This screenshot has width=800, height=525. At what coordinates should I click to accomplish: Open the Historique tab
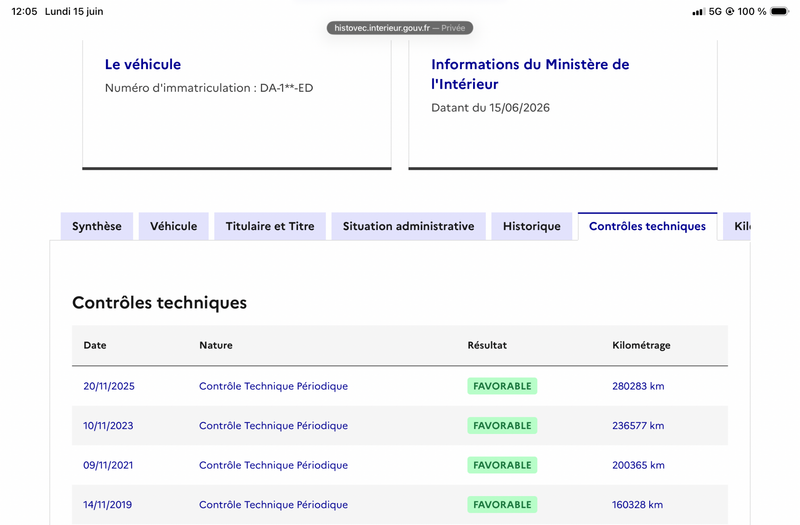click(x=532, y=226)
